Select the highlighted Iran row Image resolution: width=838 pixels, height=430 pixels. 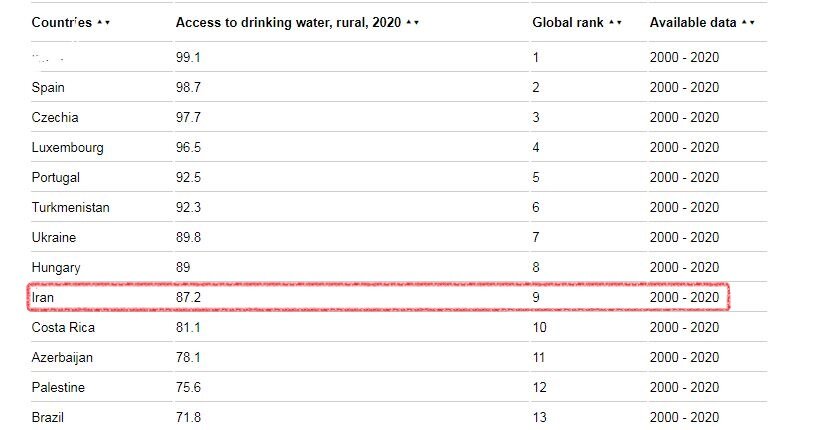[378, 298]
